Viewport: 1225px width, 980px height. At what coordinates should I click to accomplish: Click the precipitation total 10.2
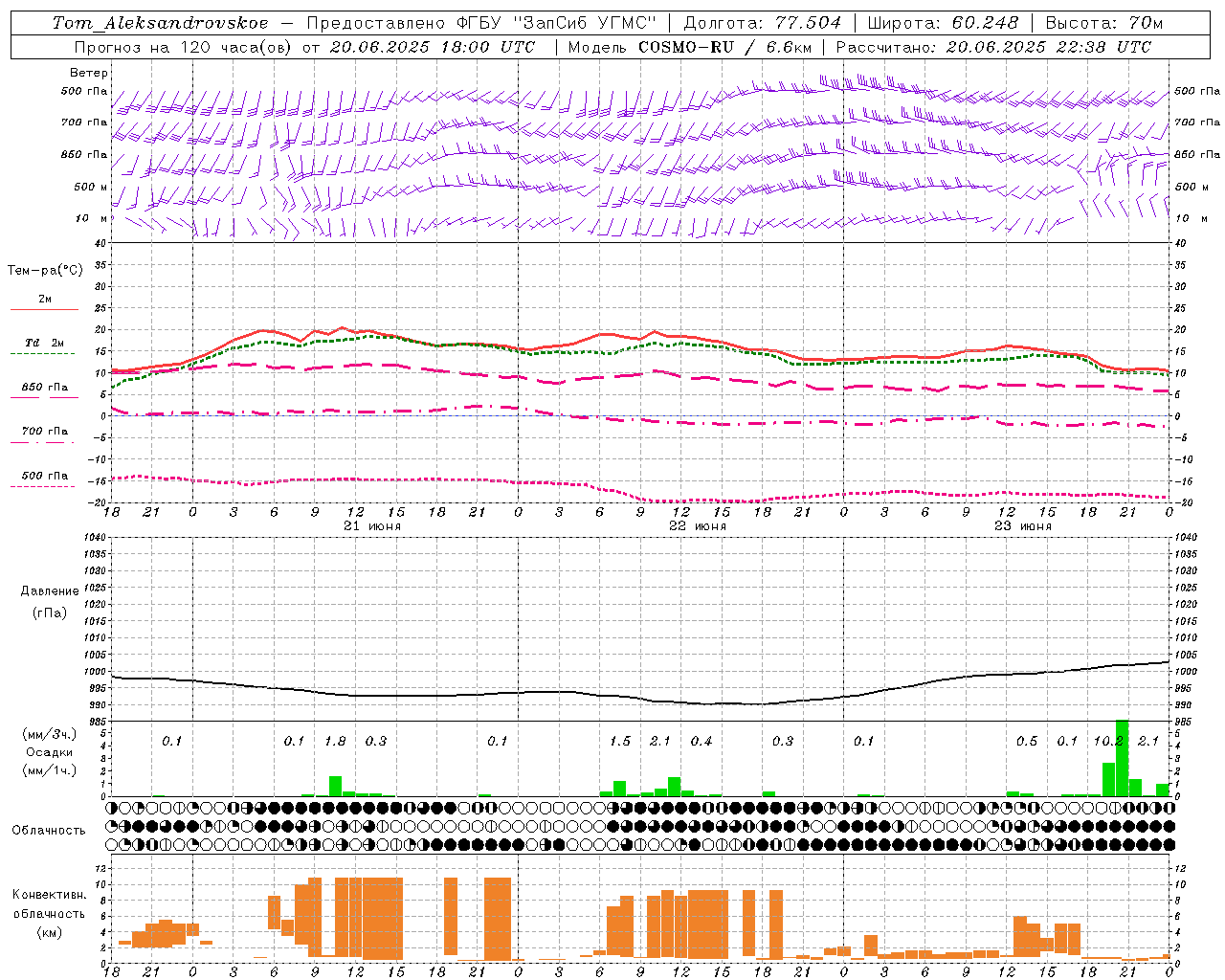pyautogui.click(x=1108, y=742)
